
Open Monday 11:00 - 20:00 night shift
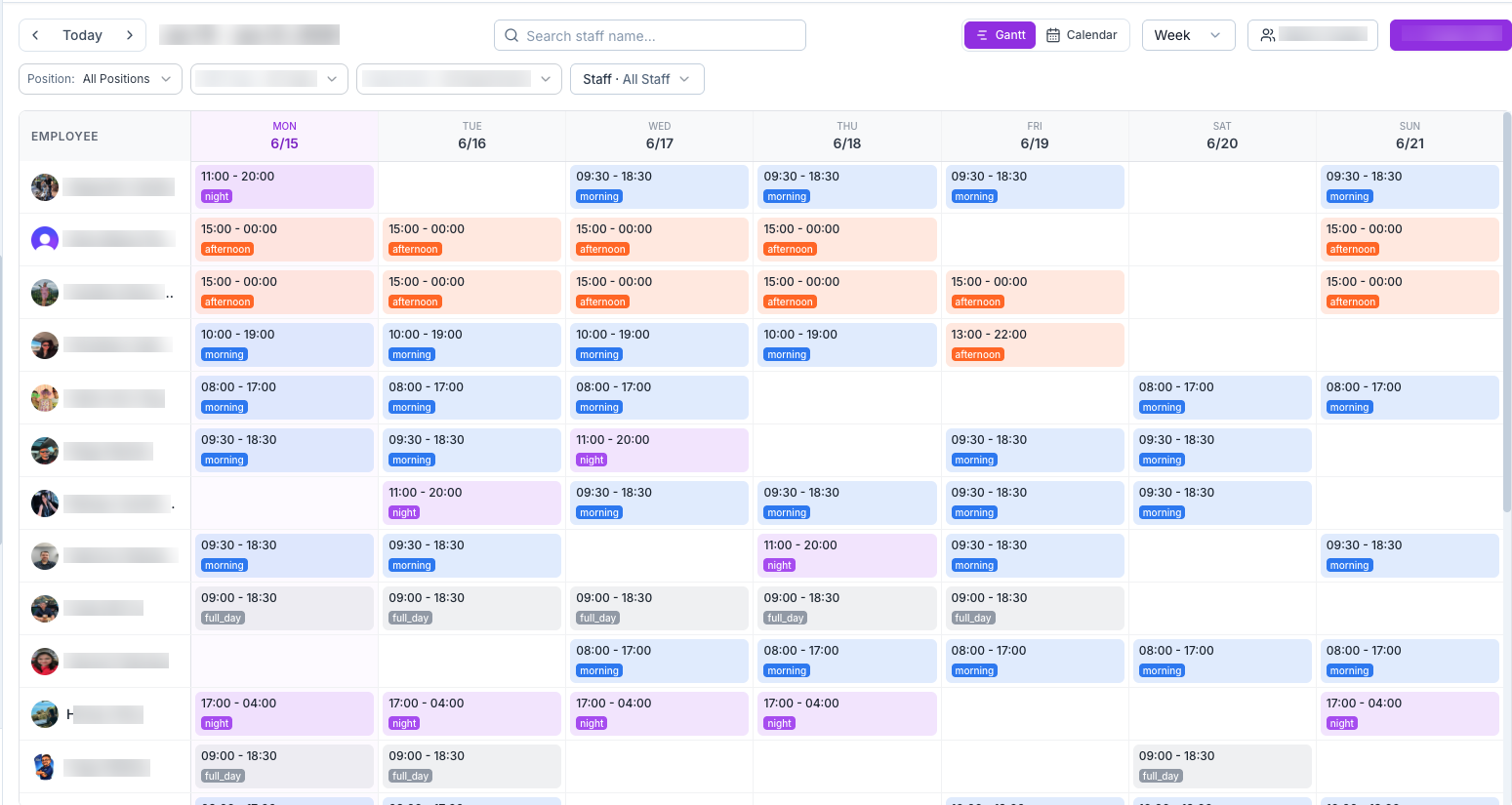(x=284, y=186)
